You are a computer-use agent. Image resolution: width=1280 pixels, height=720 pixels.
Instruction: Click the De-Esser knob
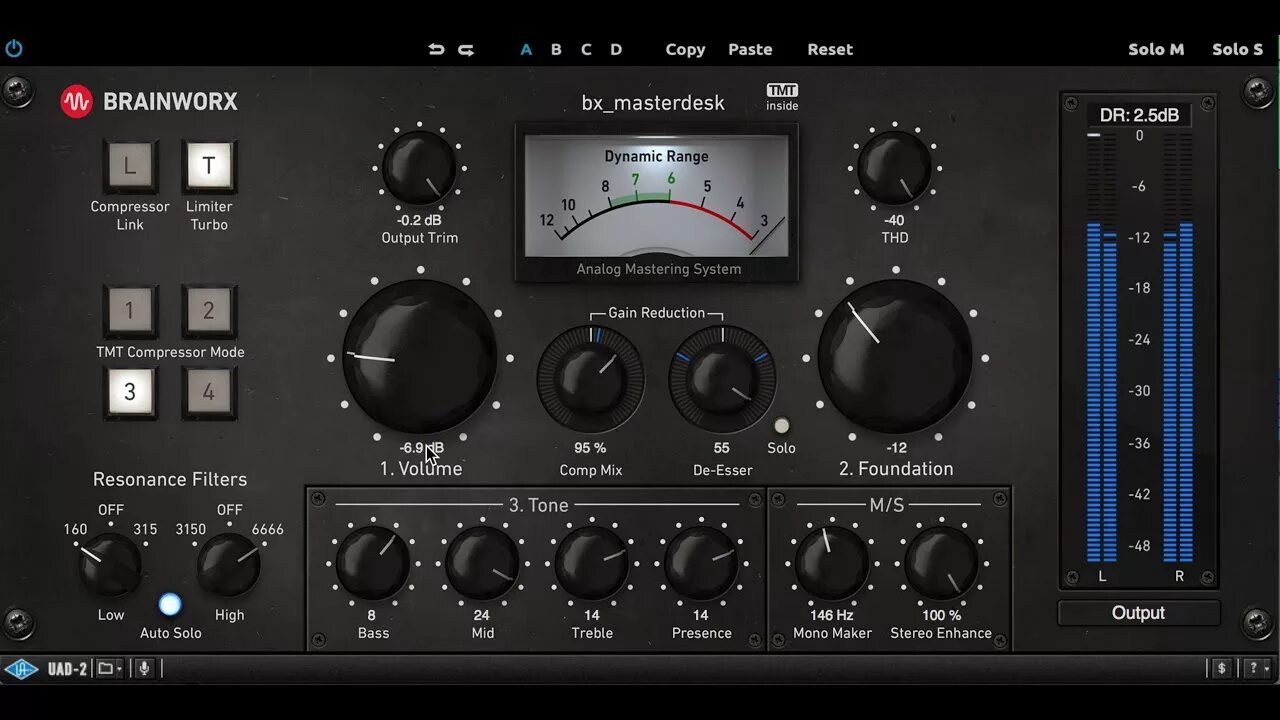coord(722,380)
